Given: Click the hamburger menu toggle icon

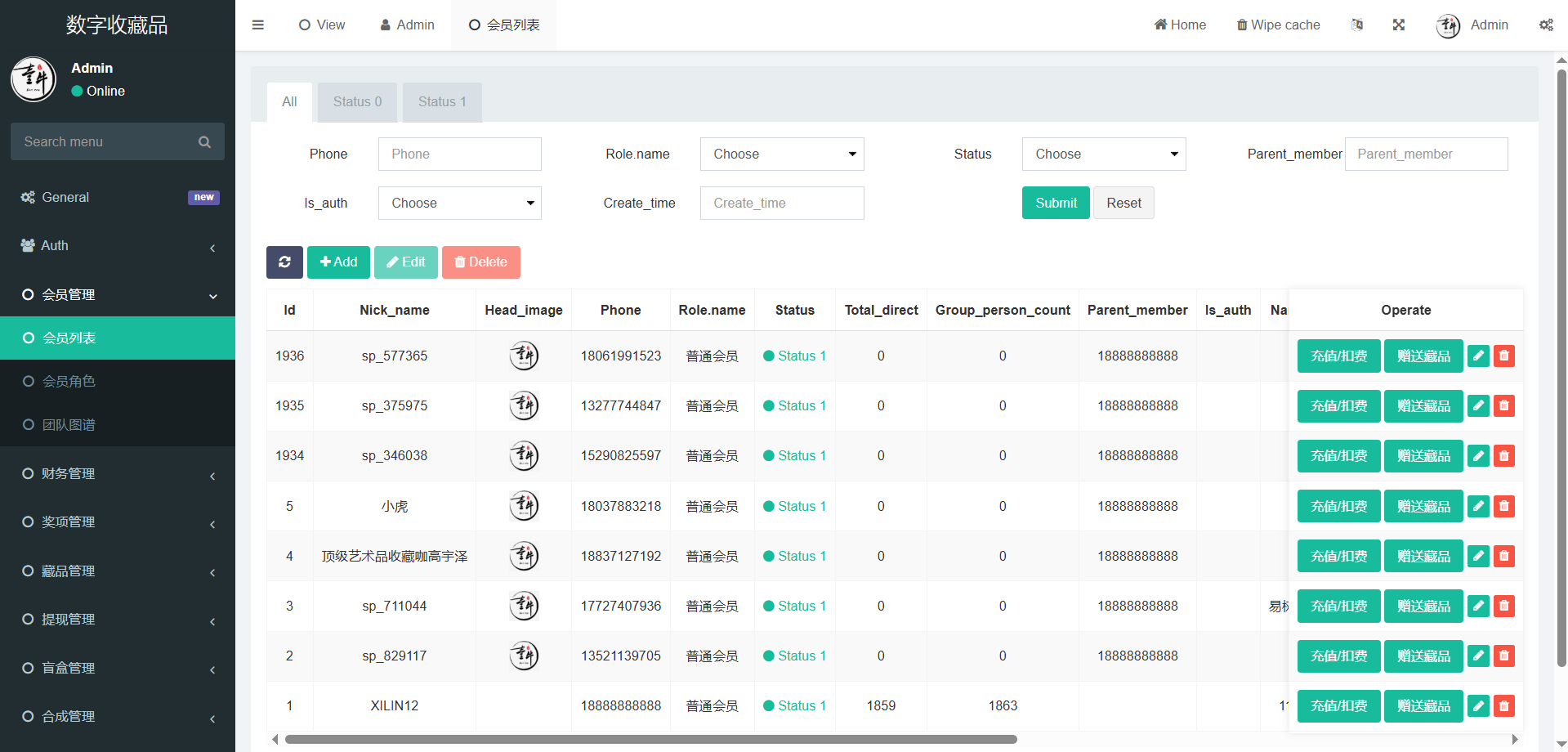Looking at the screenshot, I should (258, 25).
